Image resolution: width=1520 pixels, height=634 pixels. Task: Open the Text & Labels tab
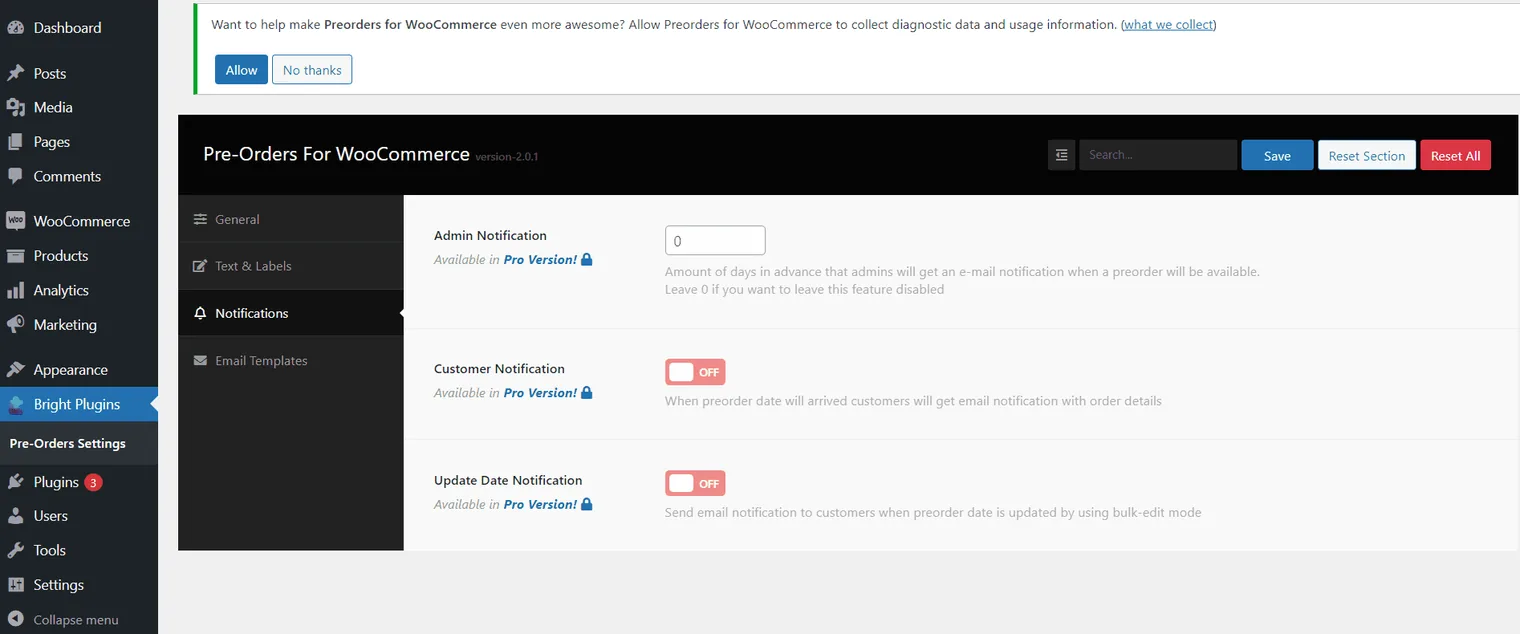tap(291, 266)
